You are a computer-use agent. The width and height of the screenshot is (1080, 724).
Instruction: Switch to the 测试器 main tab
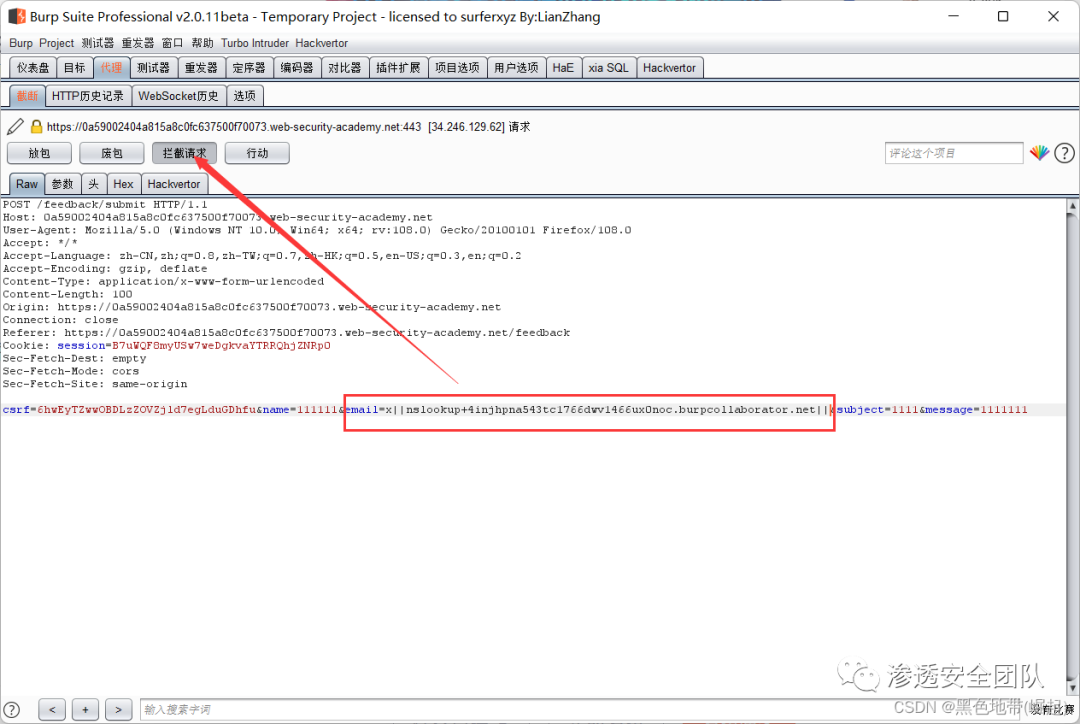pyautogui.click(x=153, y=68)
